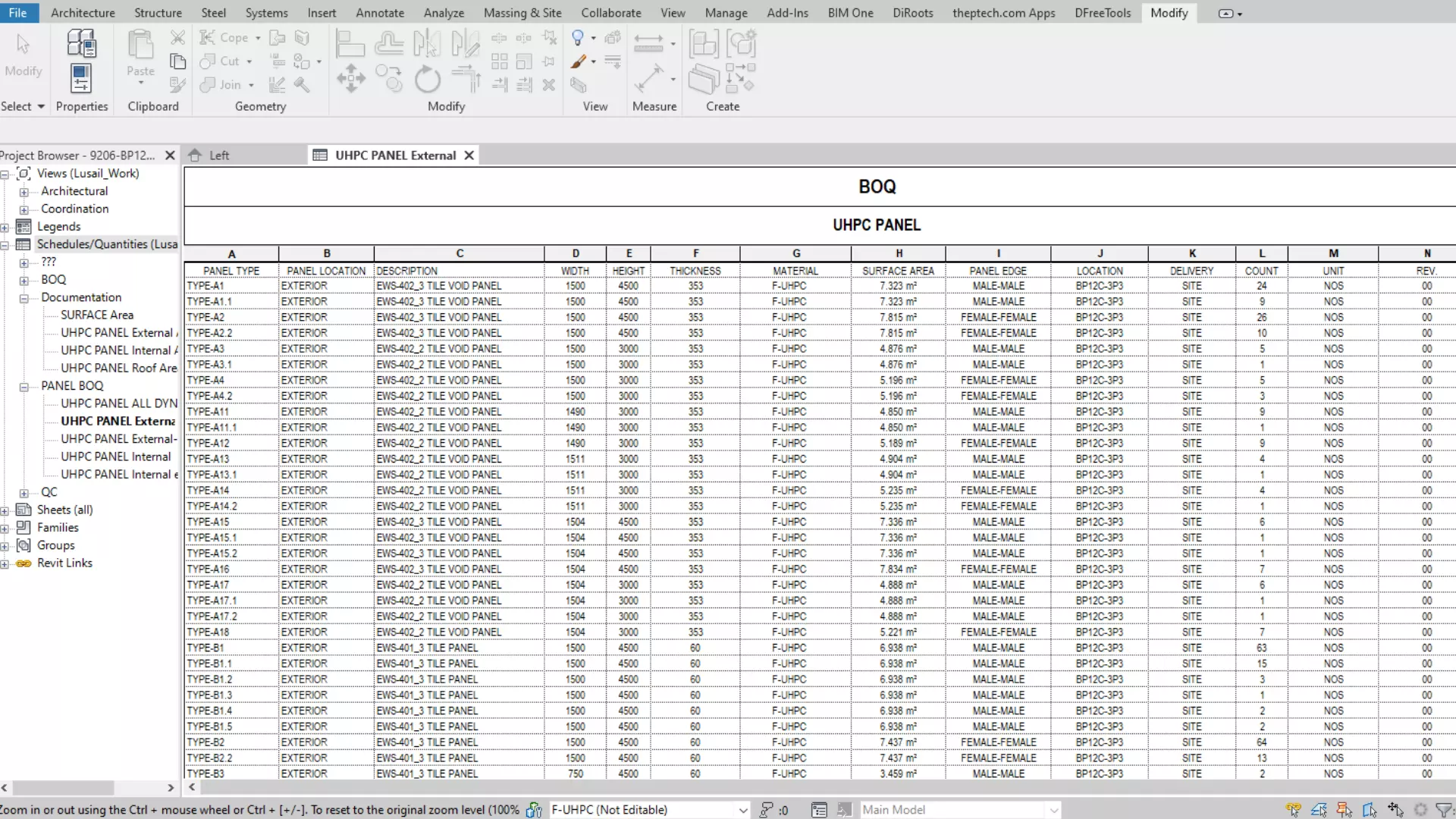Click column header C in schedule

point(459,253)
